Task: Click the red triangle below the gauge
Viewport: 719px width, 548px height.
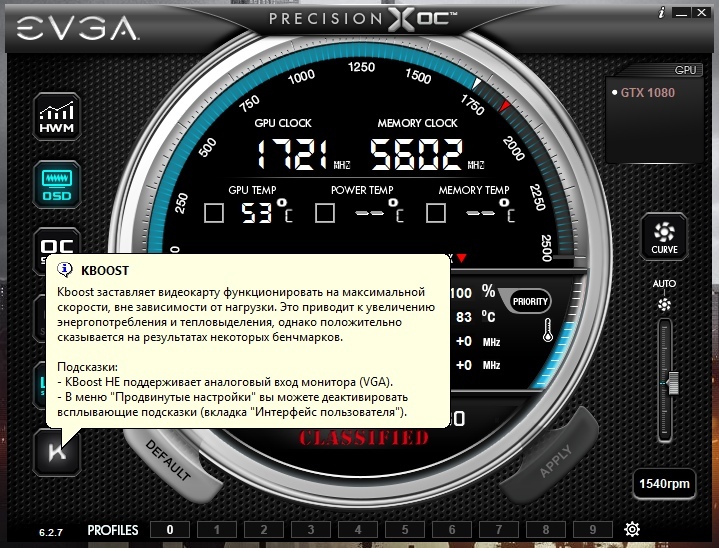Action: click(x=461, y=258)
